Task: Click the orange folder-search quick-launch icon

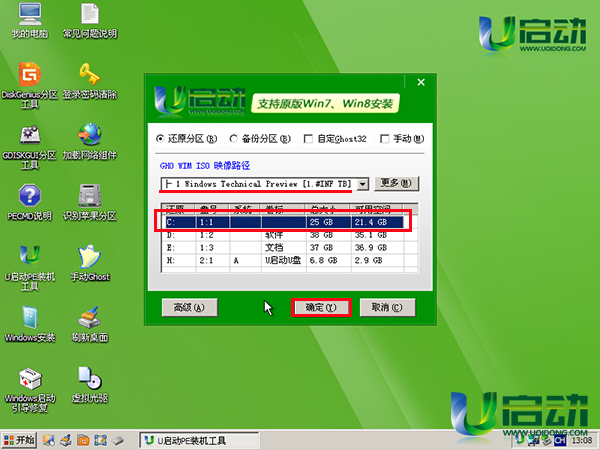Action: [x=83, y=440]
